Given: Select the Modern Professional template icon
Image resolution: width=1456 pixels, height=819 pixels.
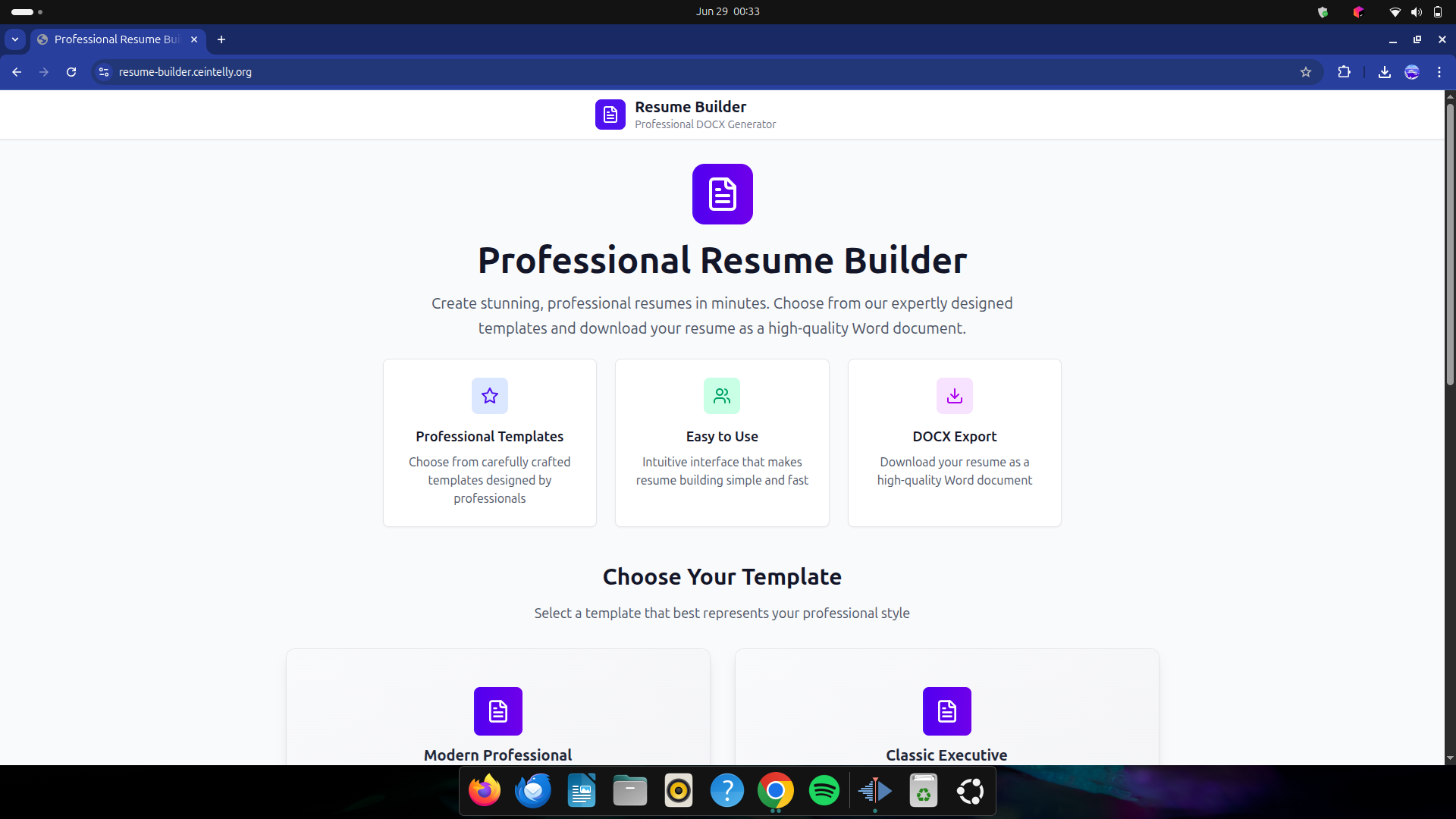Looking at the screenshot, I should [497, 711].
